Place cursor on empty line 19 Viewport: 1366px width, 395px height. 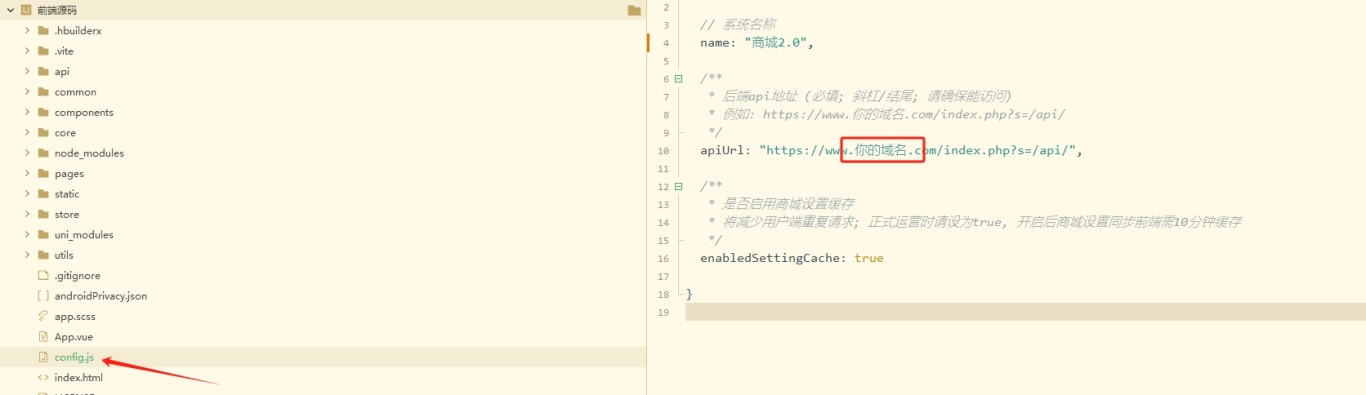click(1025, 313)
